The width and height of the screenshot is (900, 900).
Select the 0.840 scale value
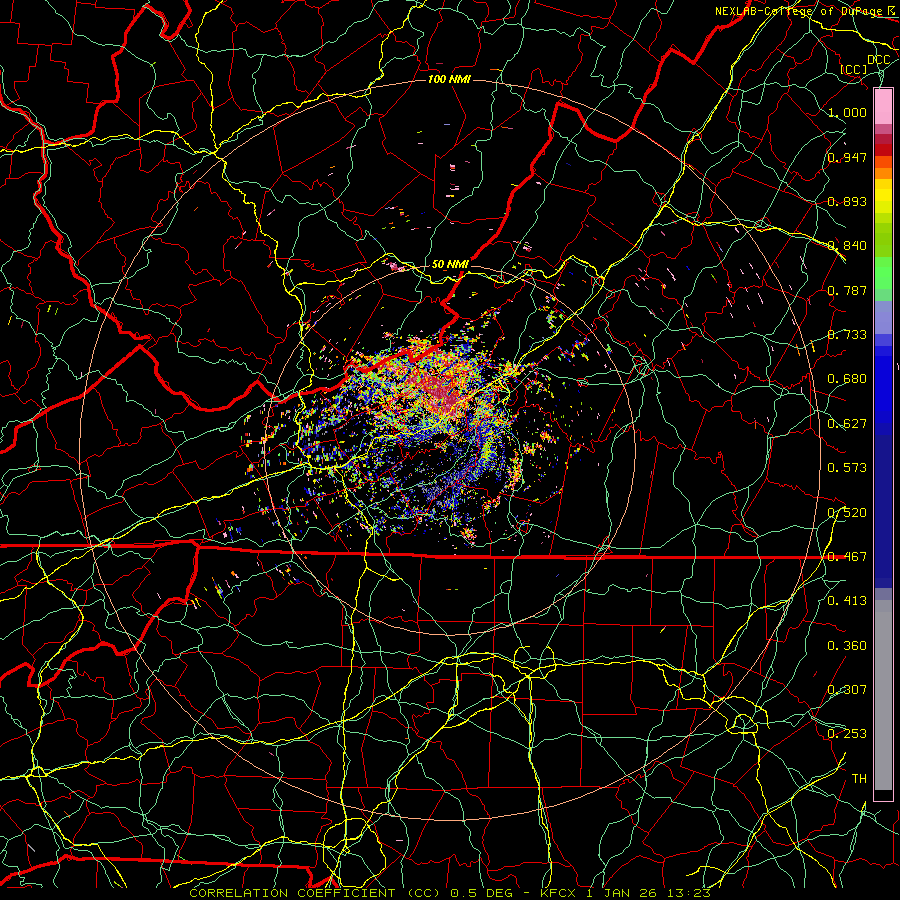(847, 246)
